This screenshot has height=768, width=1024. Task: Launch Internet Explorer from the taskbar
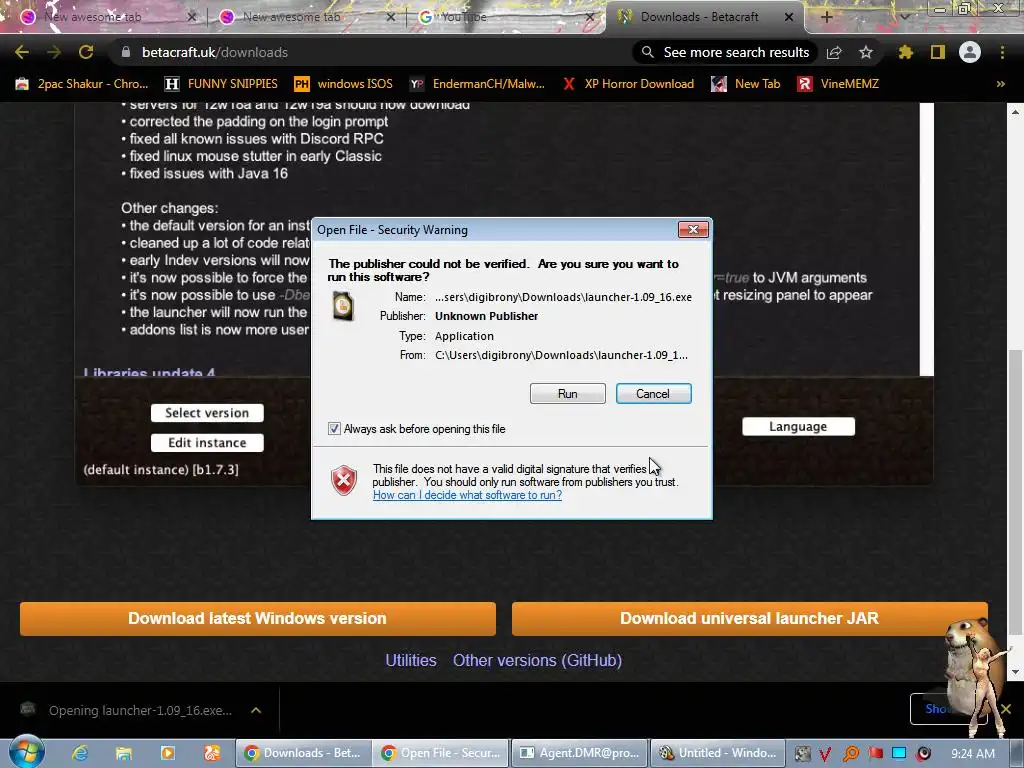click(80, 753)
